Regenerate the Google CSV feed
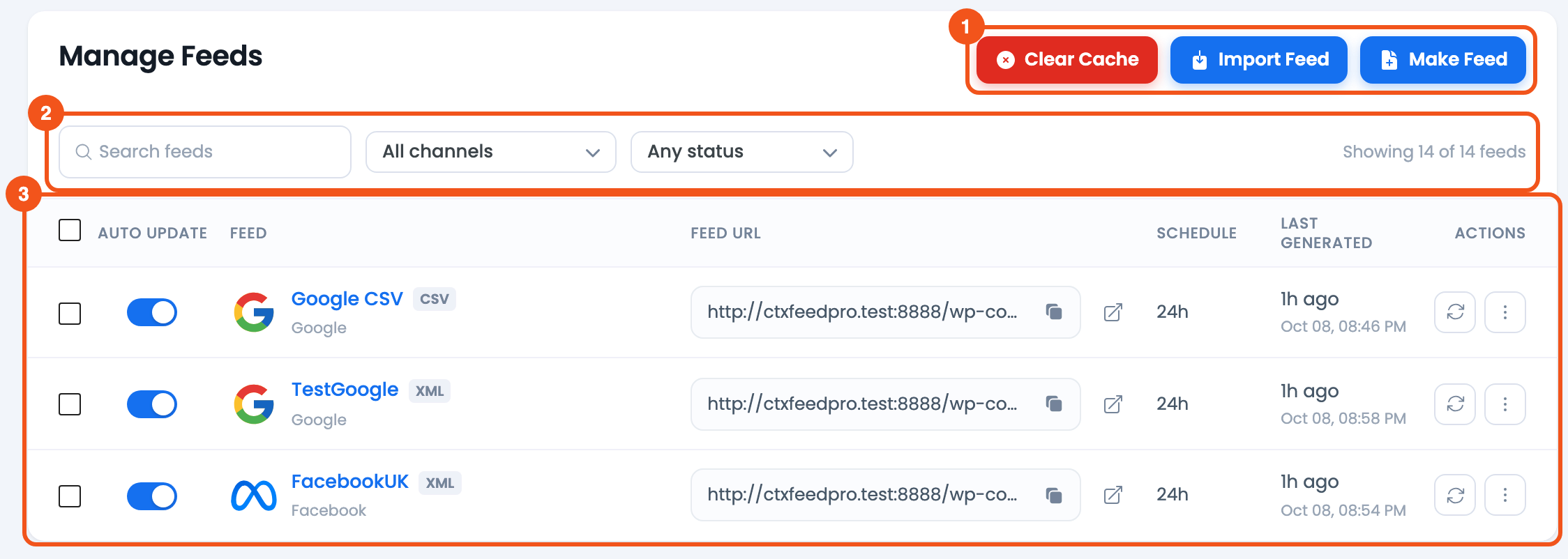This screenshot has width=1568, height=559. tap(1455, 312)
